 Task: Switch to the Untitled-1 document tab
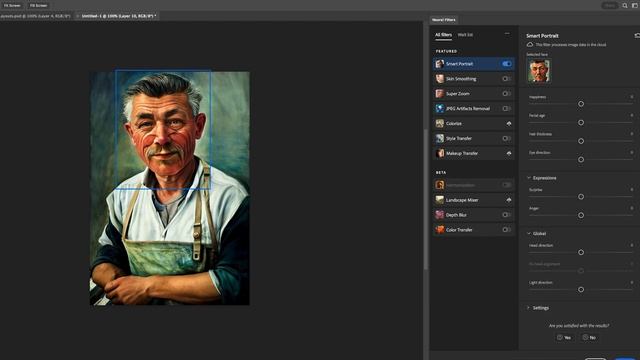[x=119, y=16]
